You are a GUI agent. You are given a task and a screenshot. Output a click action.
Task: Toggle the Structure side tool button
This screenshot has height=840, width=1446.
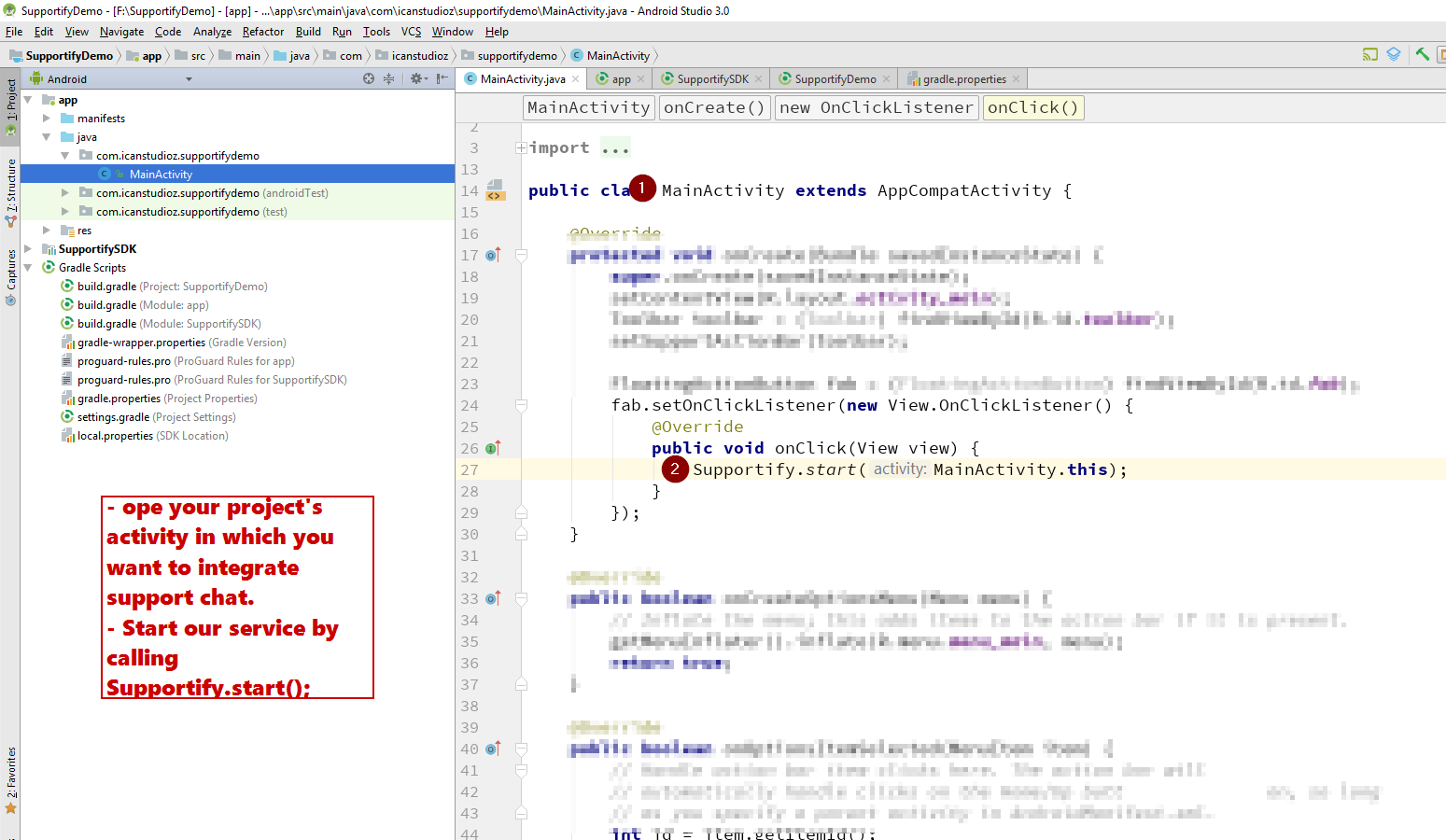pos(10,192)
